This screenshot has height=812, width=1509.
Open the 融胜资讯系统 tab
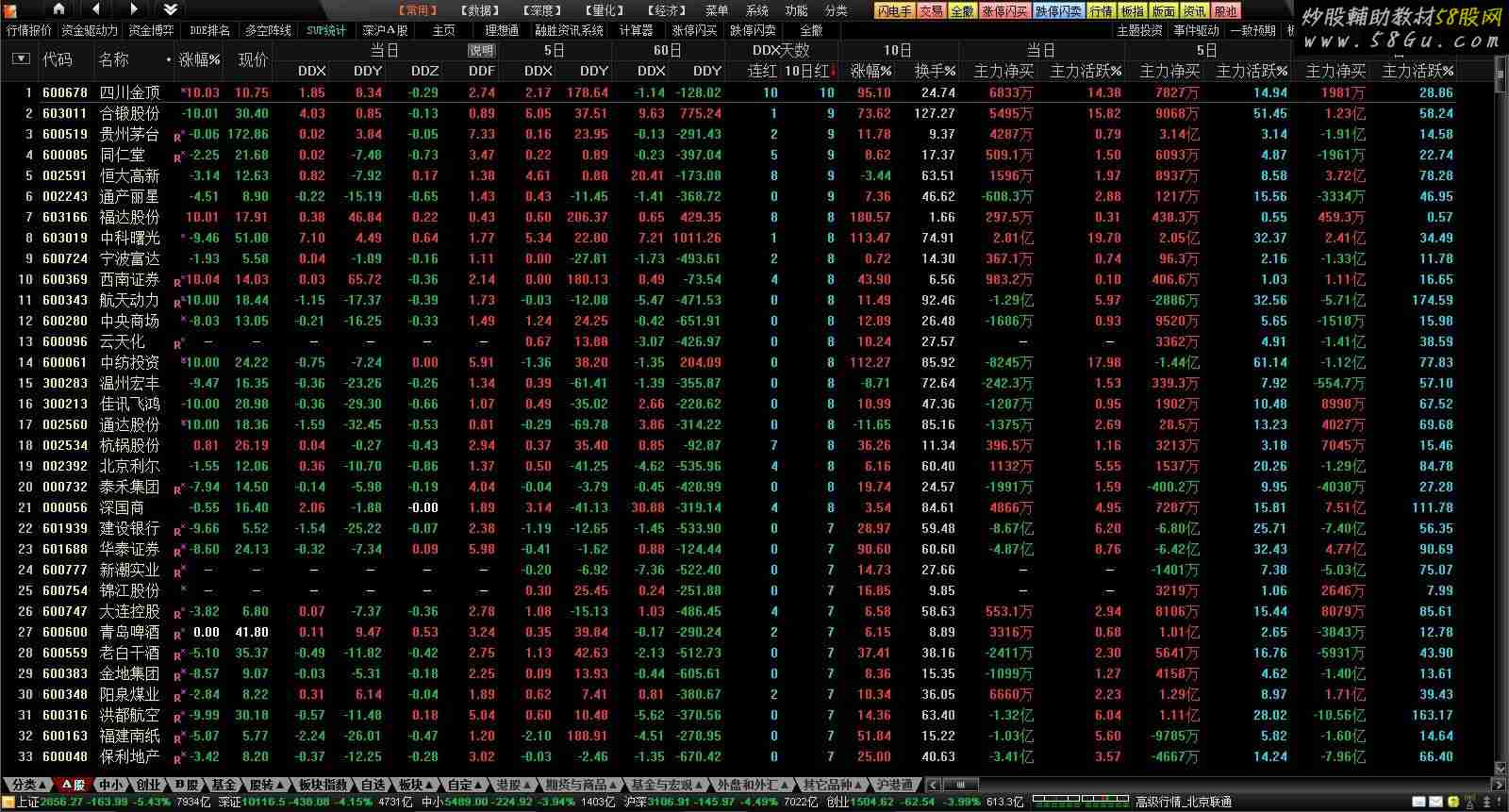point(569,30)
